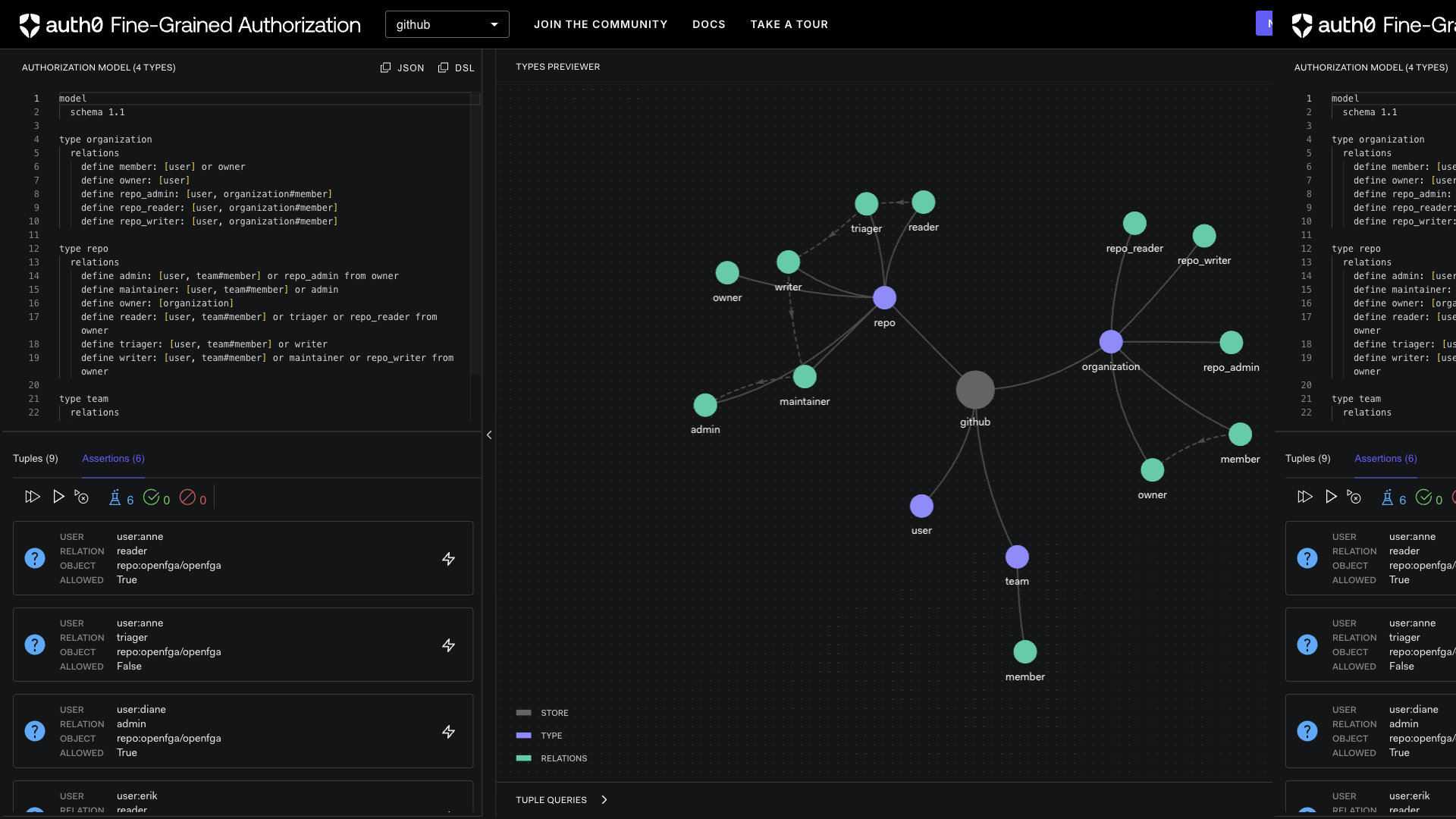Click "type repo" on editor line 12, left panel
Viewport: 1456px width, 819px height.
[x=83, y=249]
